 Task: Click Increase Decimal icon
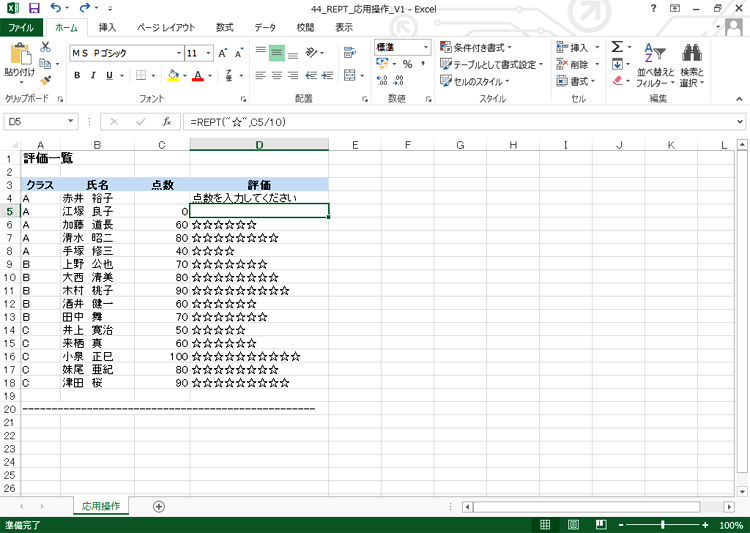[382, 80]
